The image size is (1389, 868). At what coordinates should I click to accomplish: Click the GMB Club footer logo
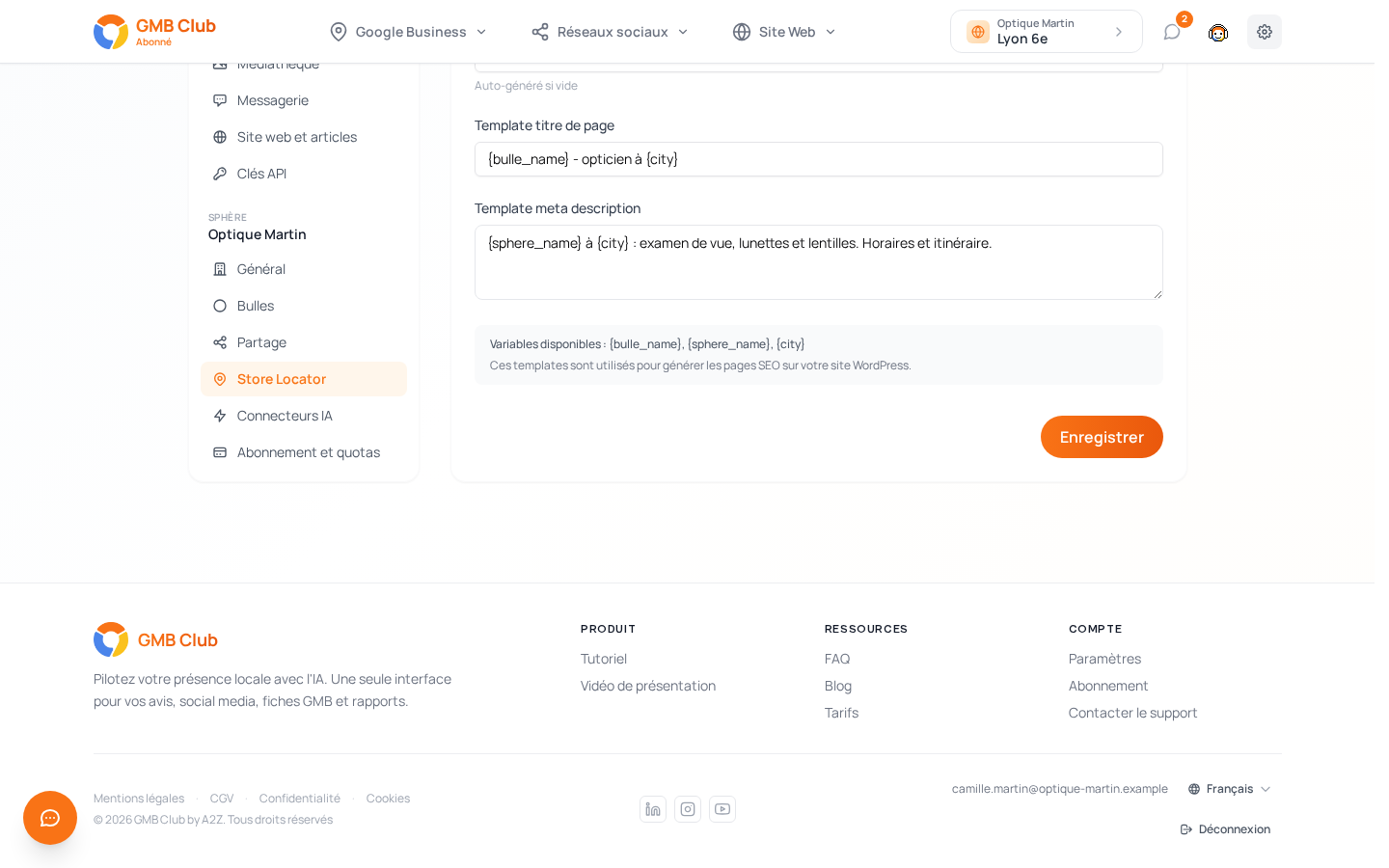point(155,639)
